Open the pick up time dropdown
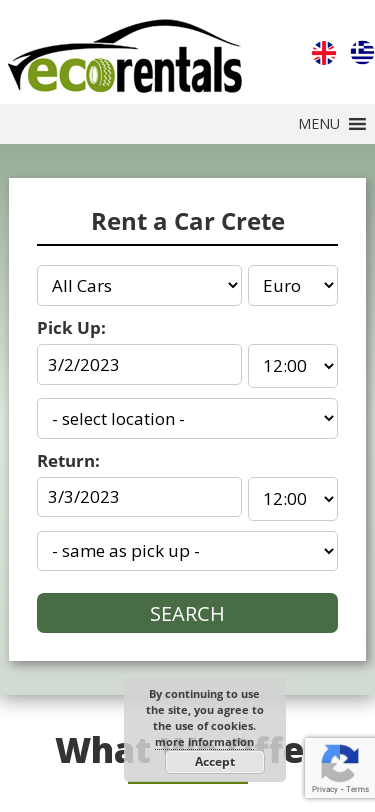 click(x=293, y=366)
